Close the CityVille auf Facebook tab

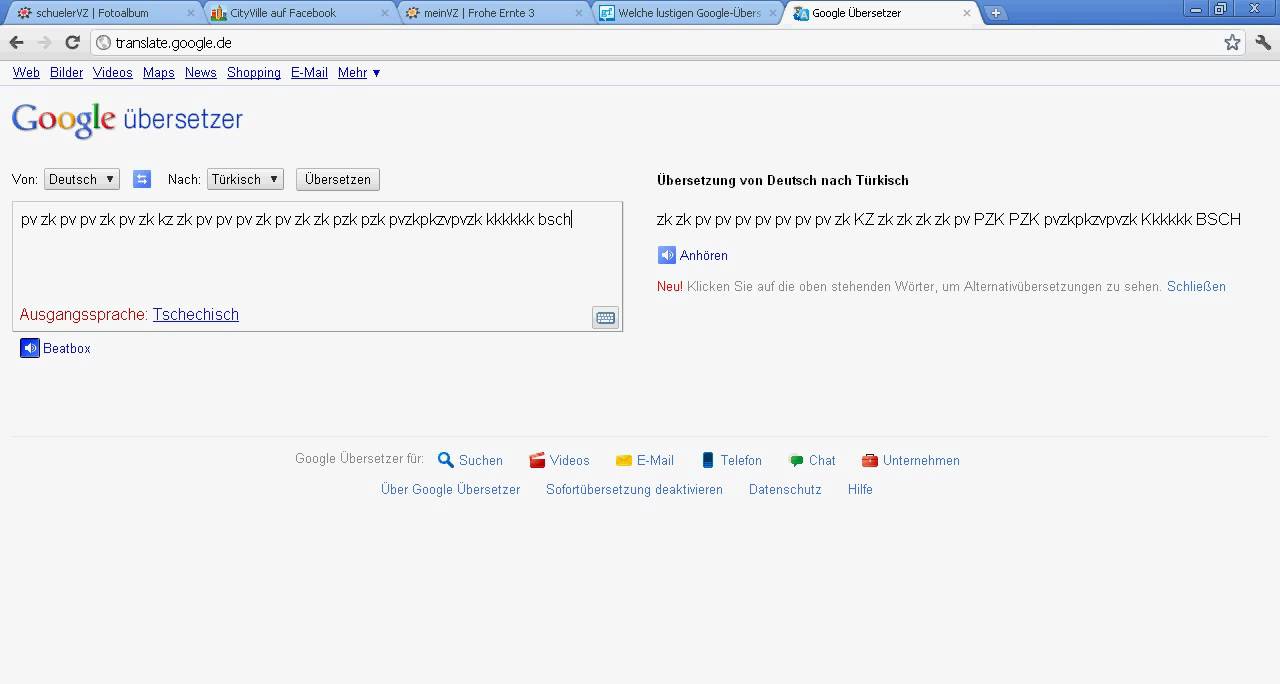384,13
